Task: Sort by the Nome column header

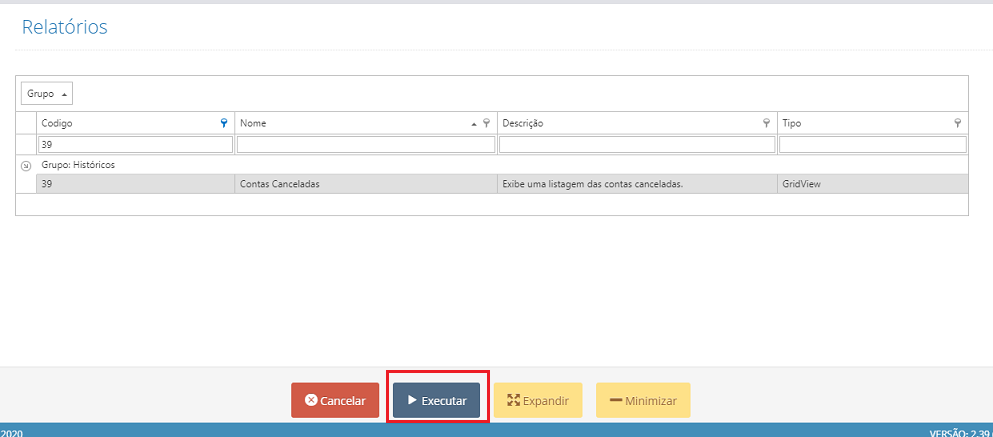Action: [x=365, y=124]
